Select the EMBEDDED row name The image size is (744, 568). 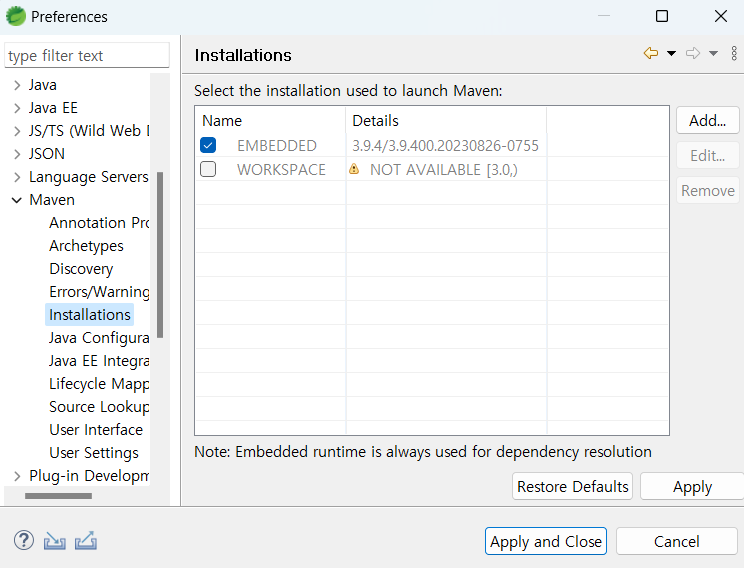(x=277, y=145)
